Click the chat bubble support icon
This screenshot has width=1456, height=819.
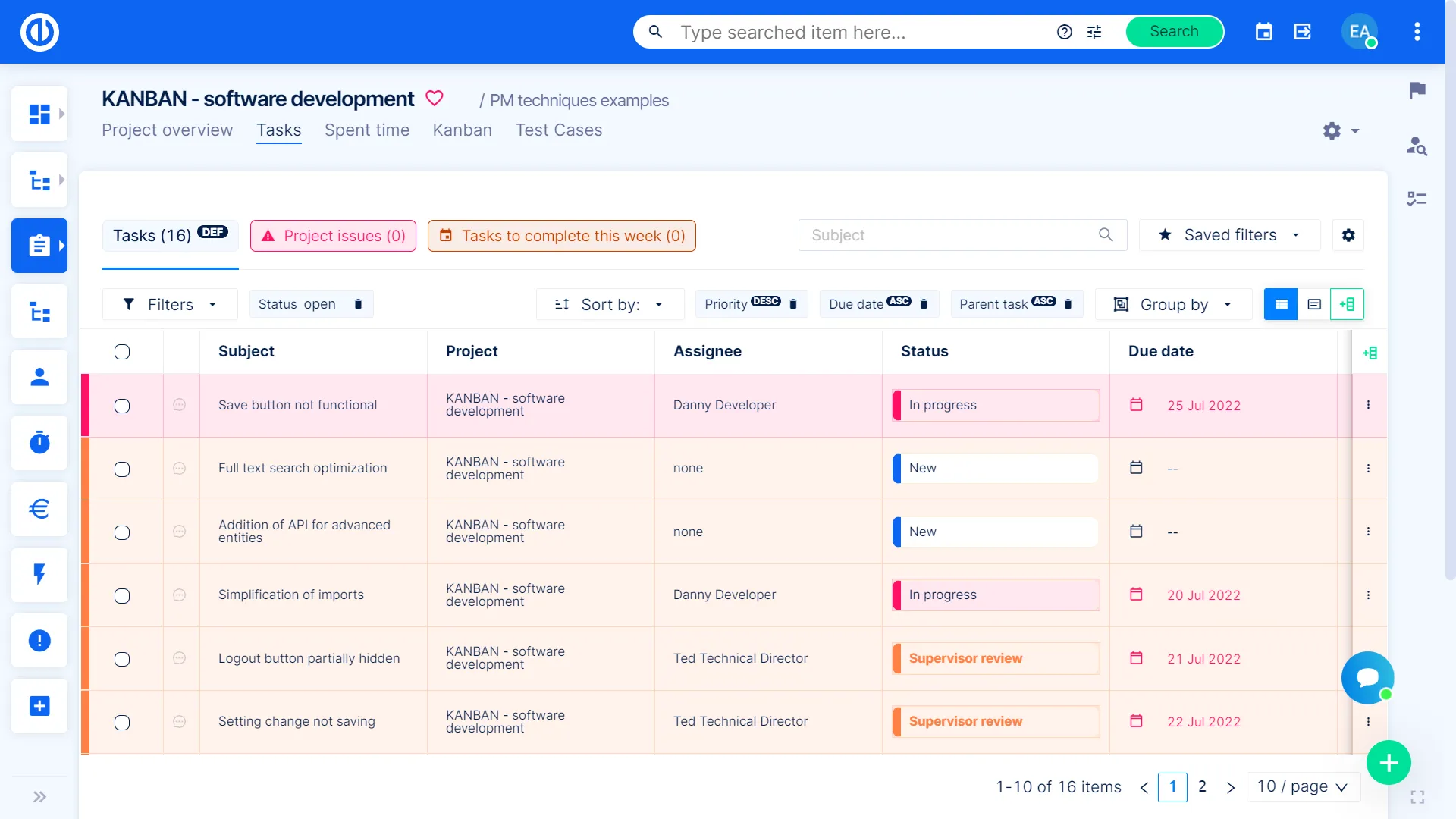pos(1367,677)
